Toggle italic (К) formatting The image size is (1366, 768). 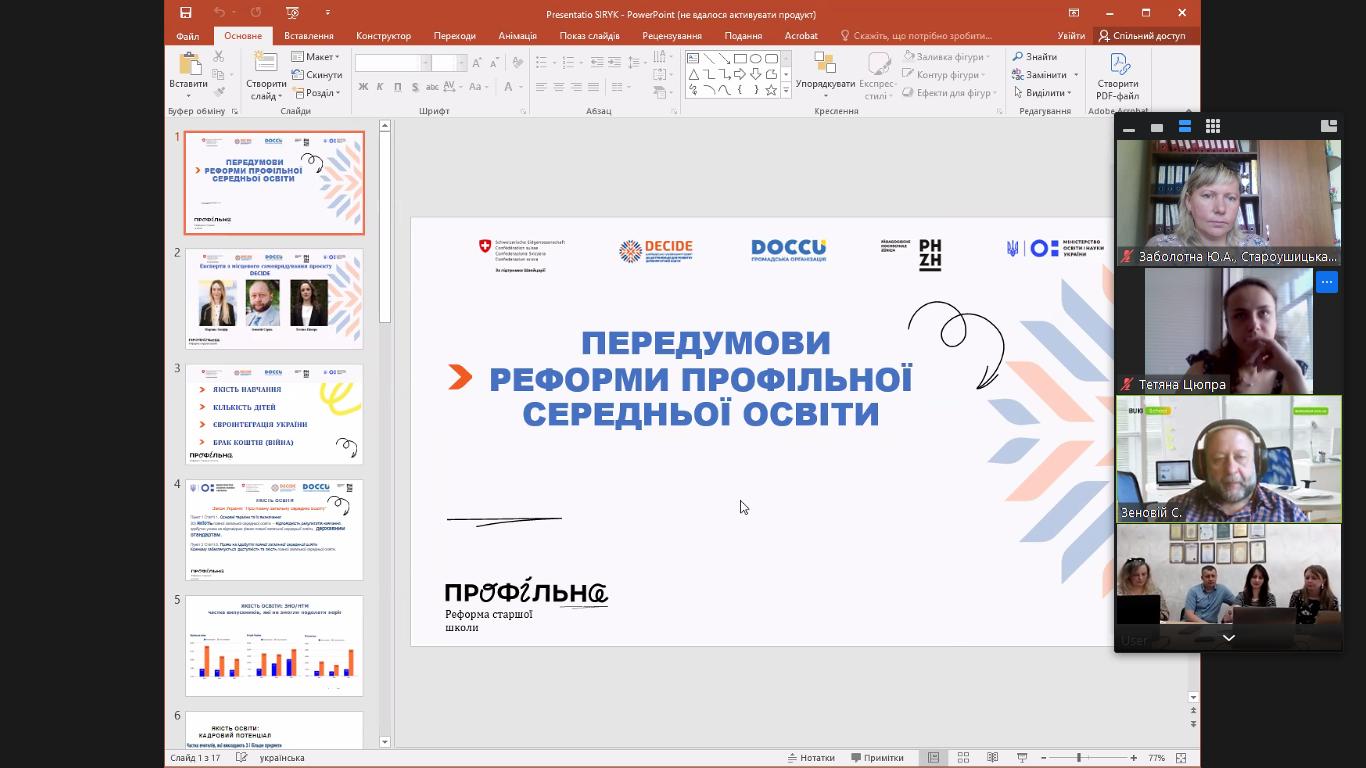click(380, 87)
